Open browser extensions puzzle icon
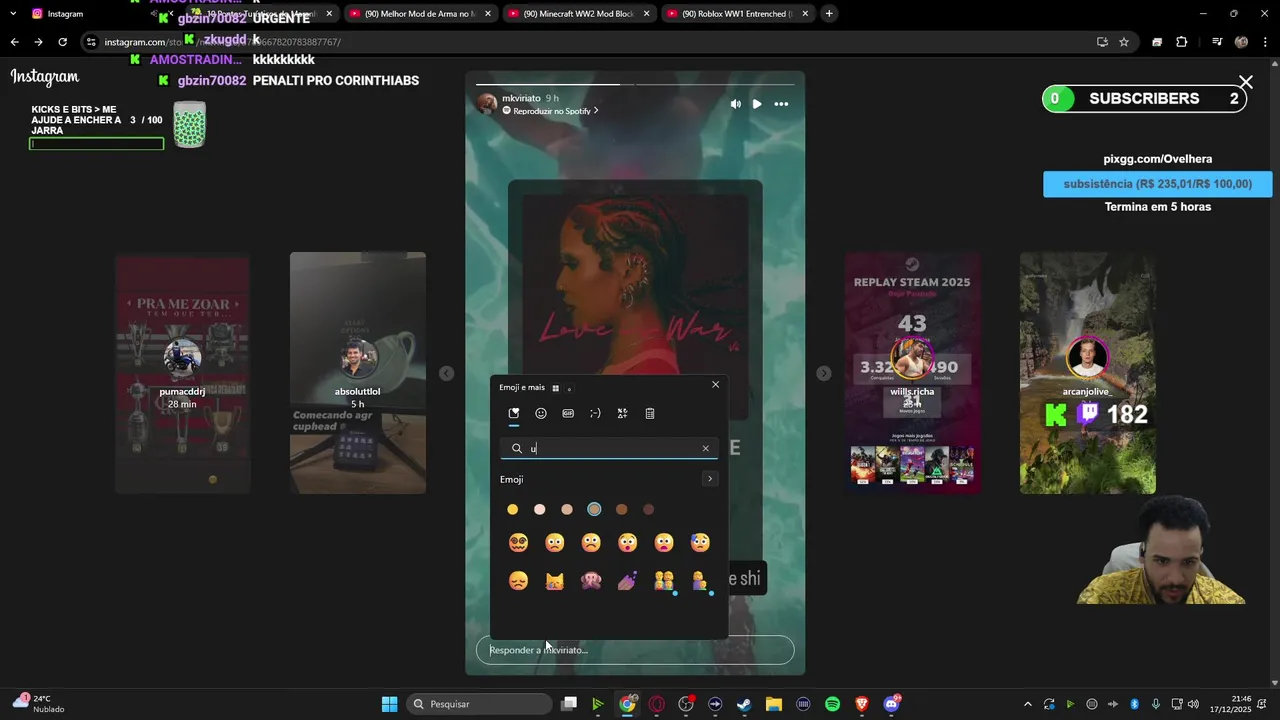The height and width of the screenshot is (720, 1280). tap(1181, 42)
